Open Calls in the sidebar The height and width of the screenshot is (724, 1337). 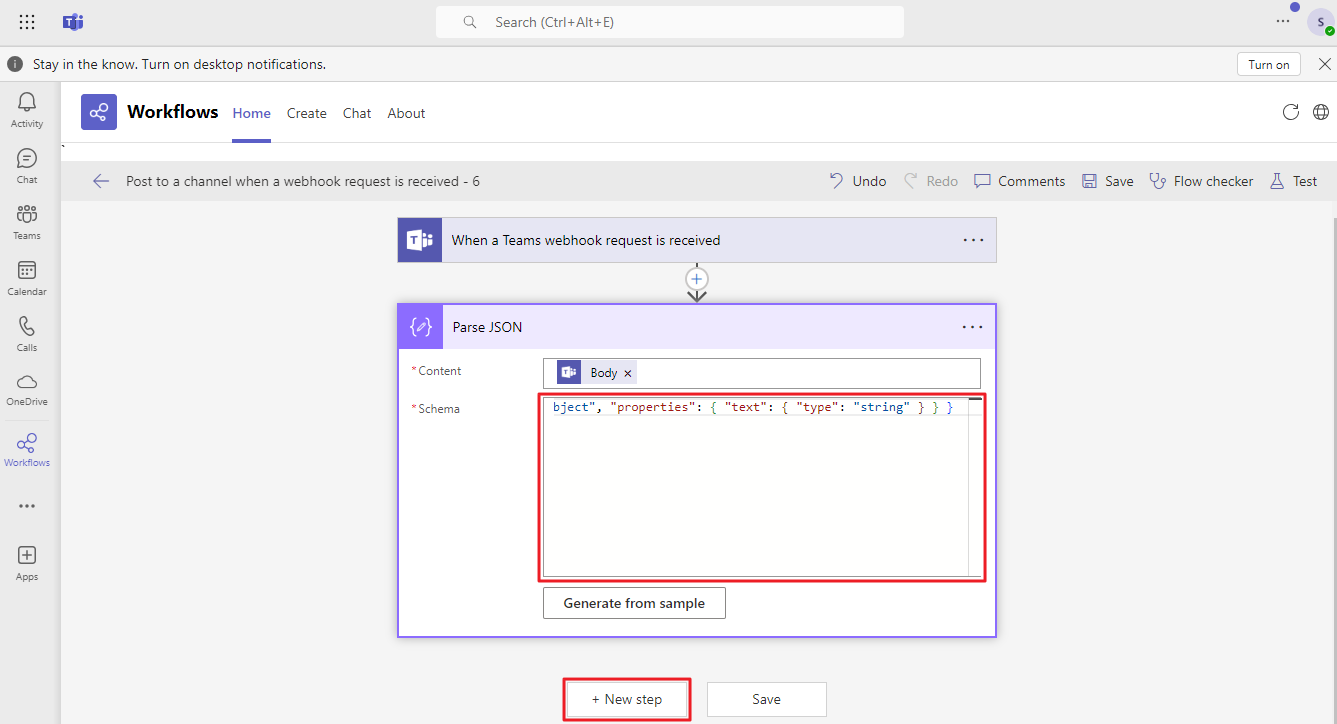coord(27,334)
